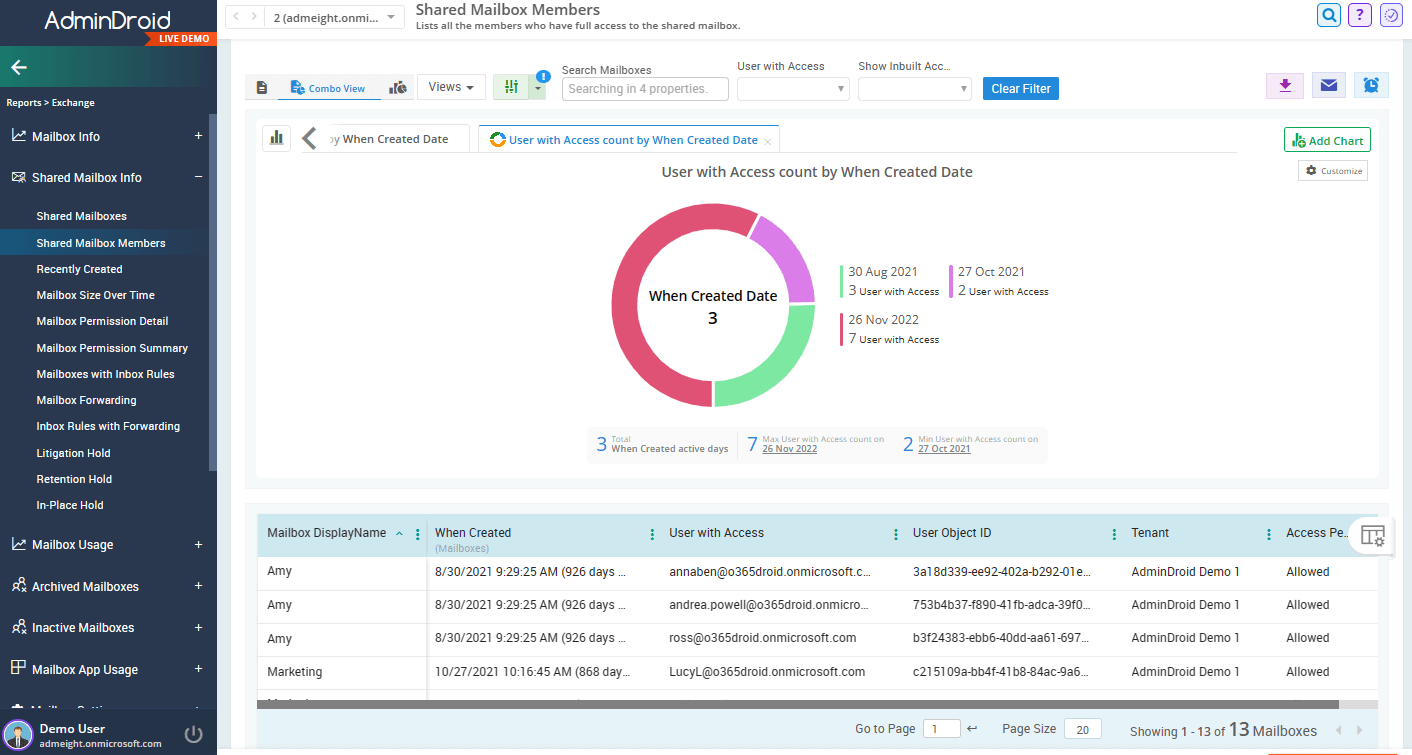Image resolution: width=1412 pixels, height=755 pixels.
Task: Switch to the document-only report view icon
Action: click(x=262, y=88)
